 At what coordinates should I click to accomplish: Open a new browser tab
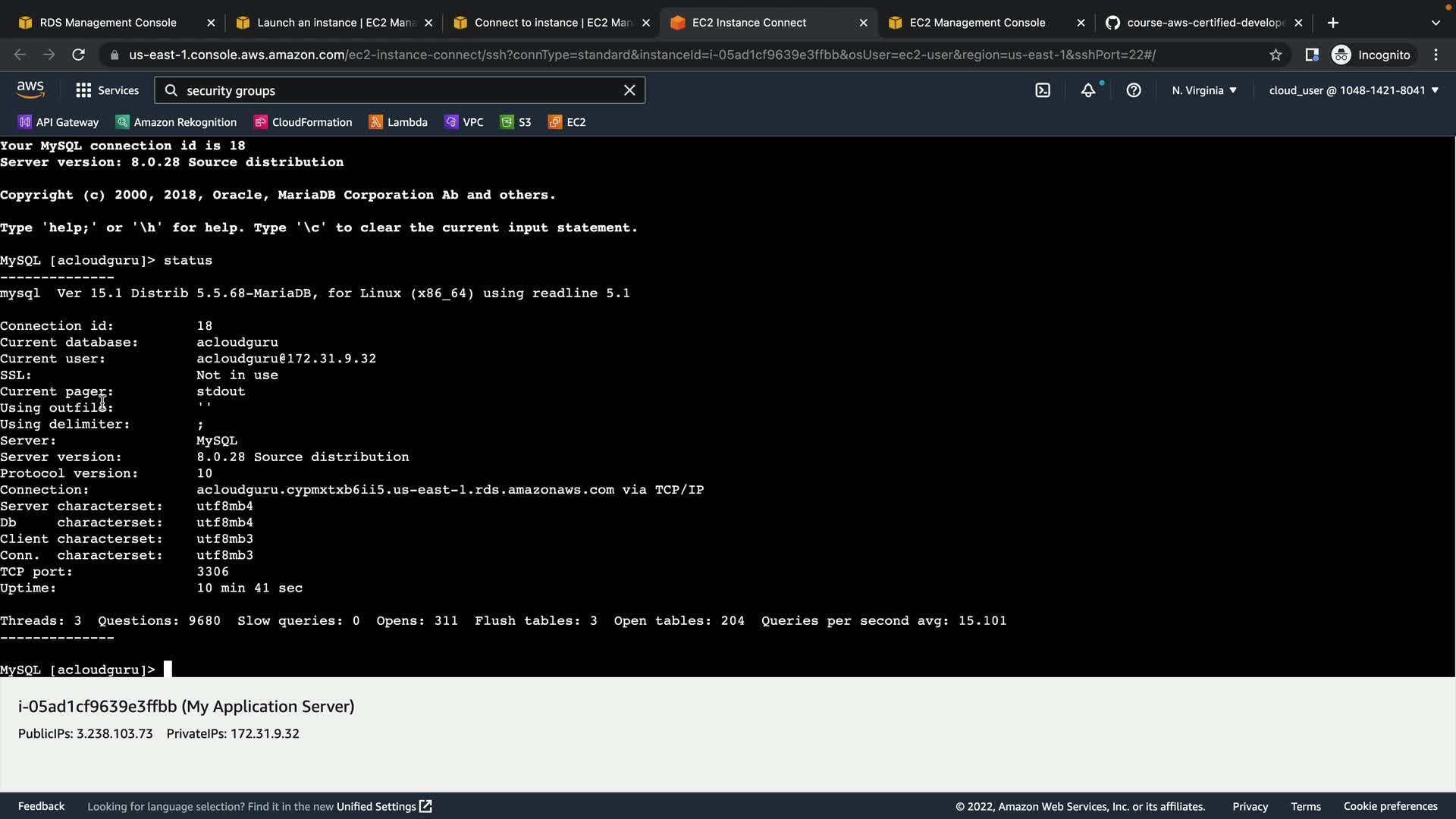1333,23
